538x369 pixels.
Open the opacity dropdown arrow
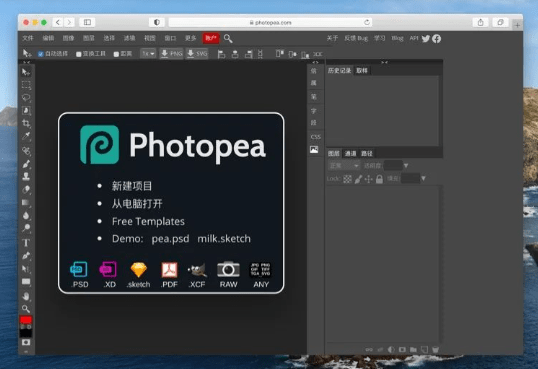pyautogui.click(x=406, y=166)
